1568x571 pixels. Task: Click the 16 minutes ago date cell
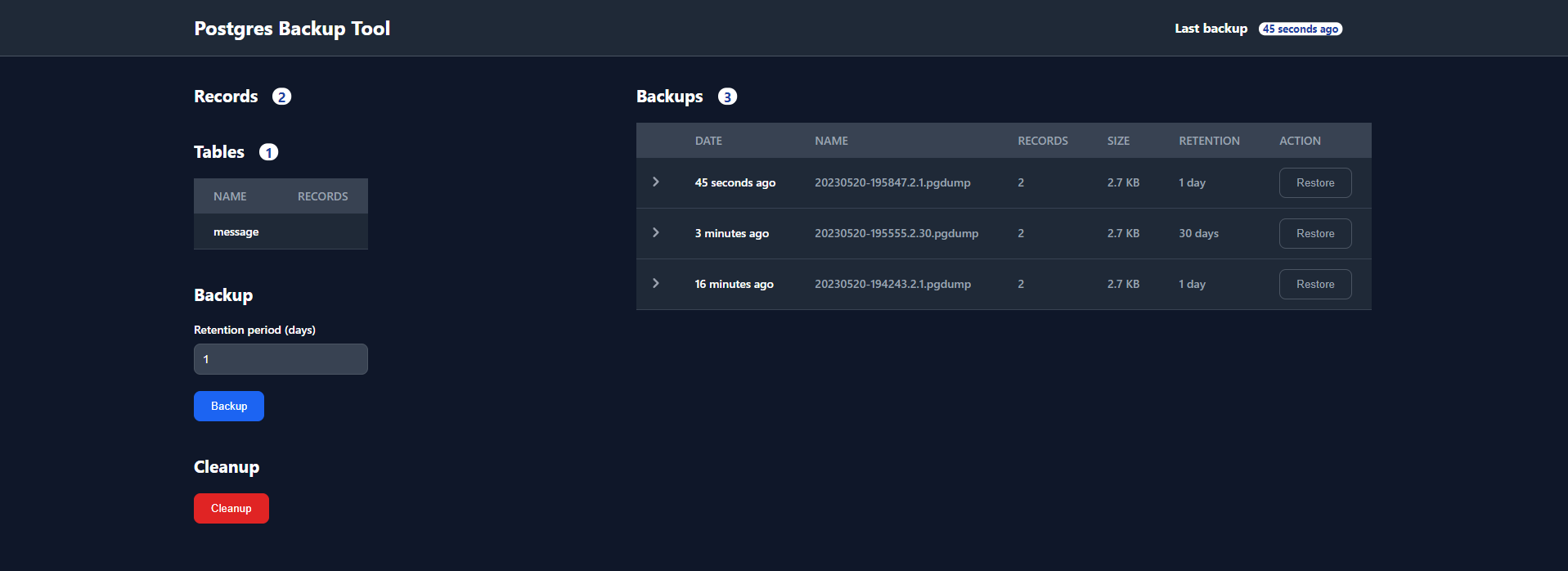click(734, 284)
